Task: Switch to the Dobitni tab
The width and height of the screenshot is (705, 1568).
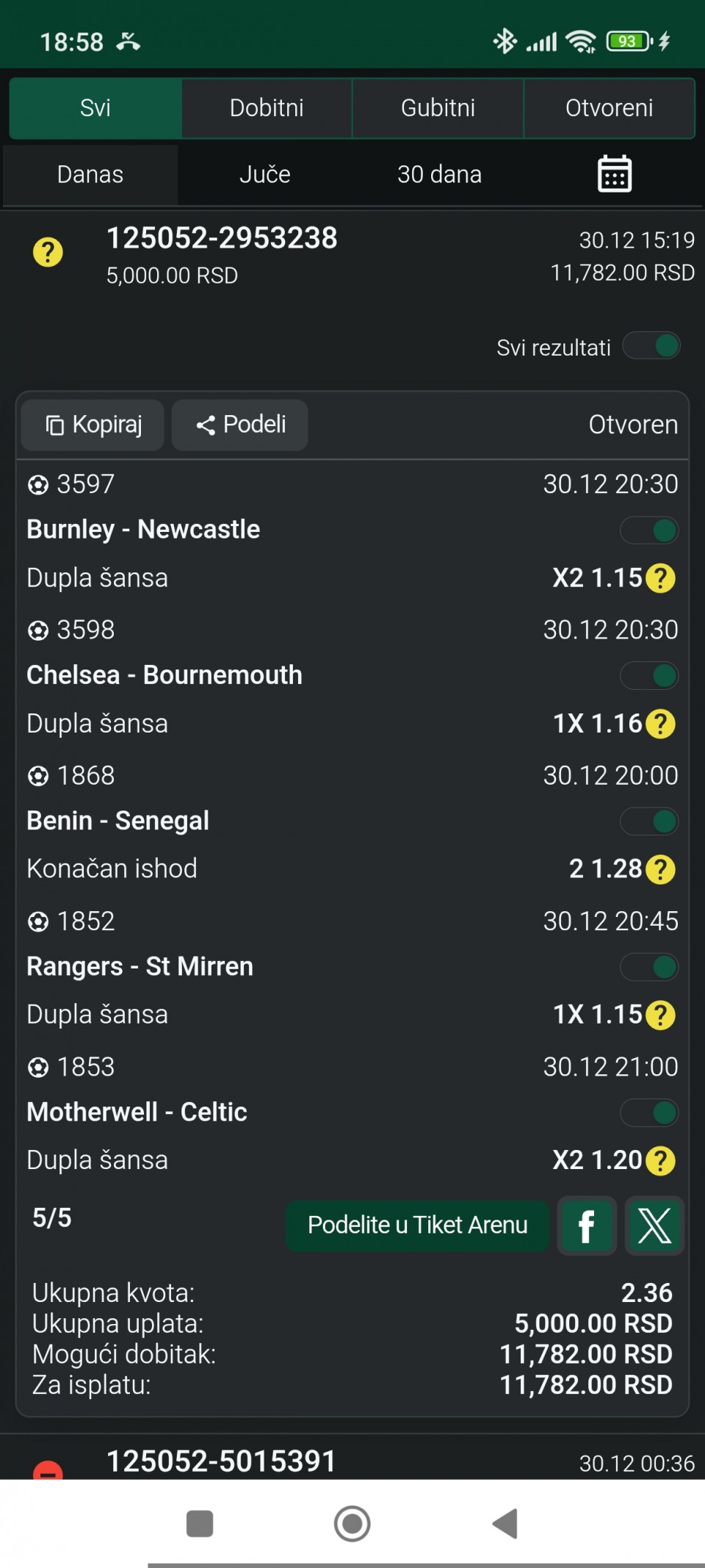Action: click(267, 108)
